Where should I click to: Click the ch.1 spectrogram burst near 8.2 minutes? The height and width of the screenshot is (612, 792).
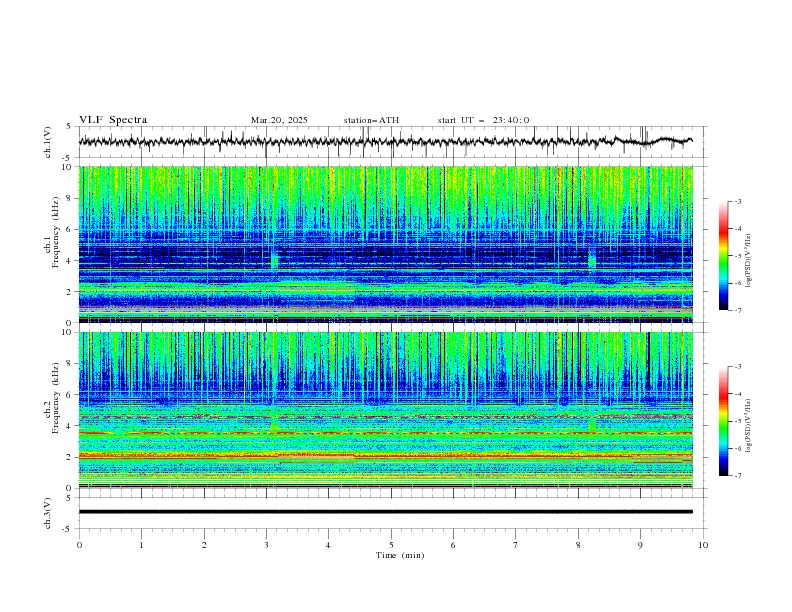point(591,261)
